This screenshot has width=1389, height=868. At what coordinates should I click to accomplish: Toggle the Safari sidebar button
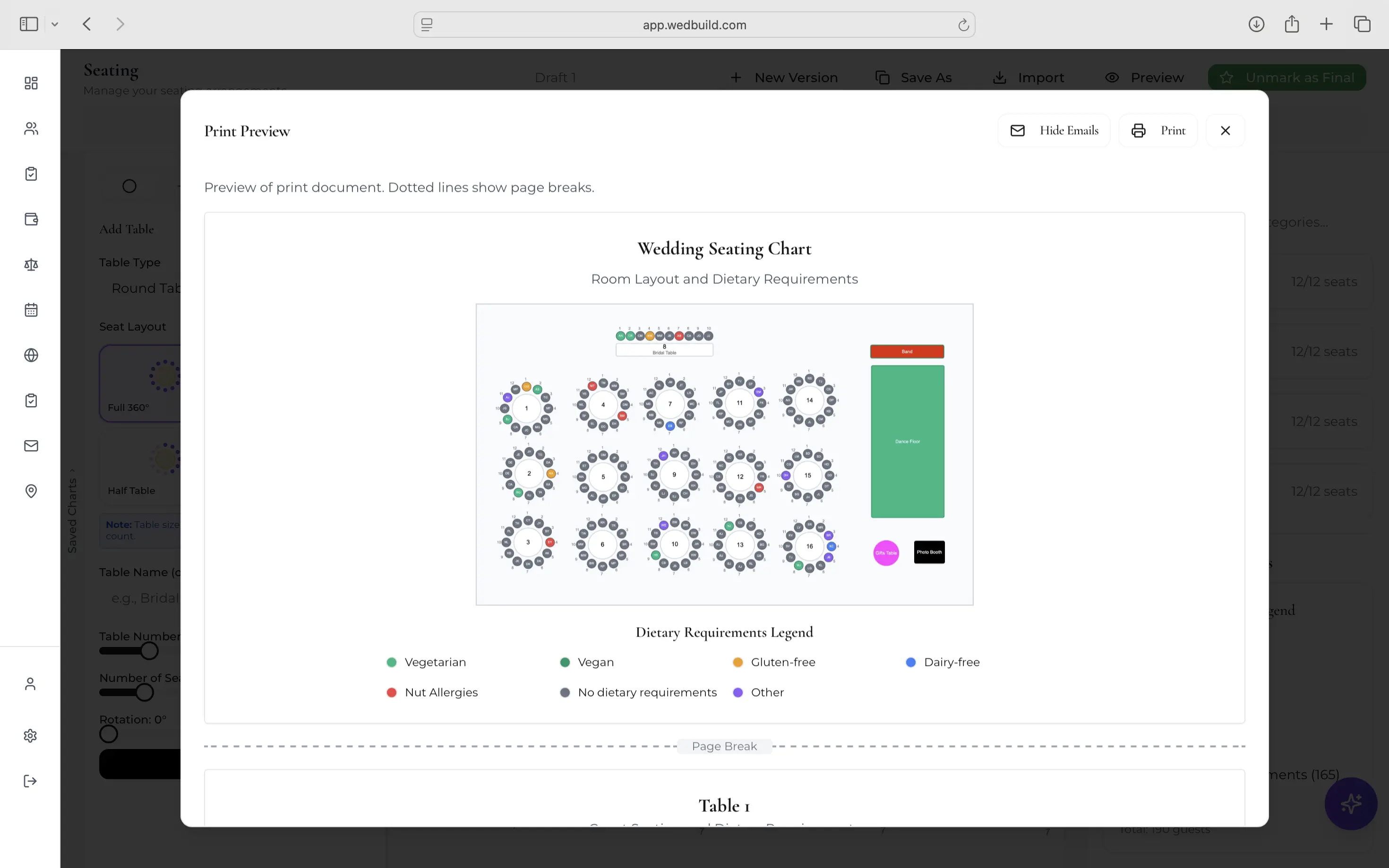[x=29, y=24]
